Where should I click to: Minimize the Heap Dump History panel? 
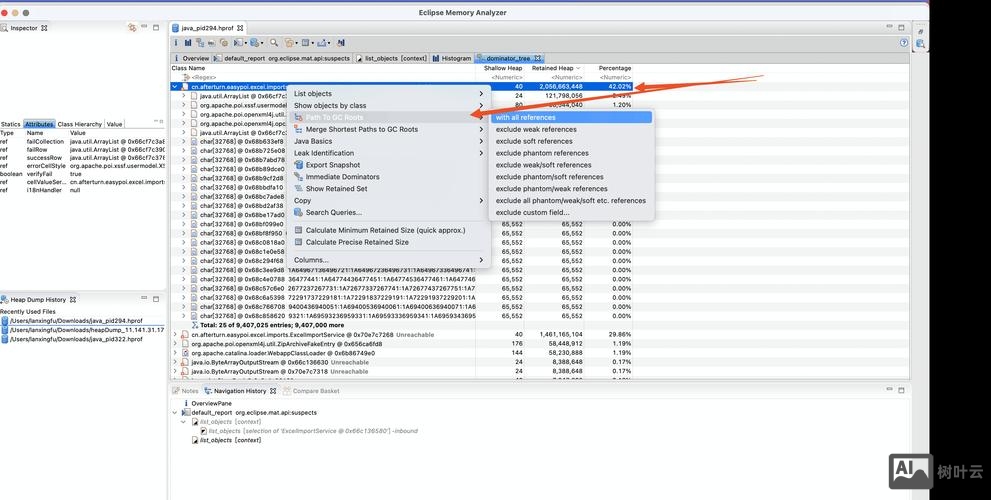[x=146, y=299]
